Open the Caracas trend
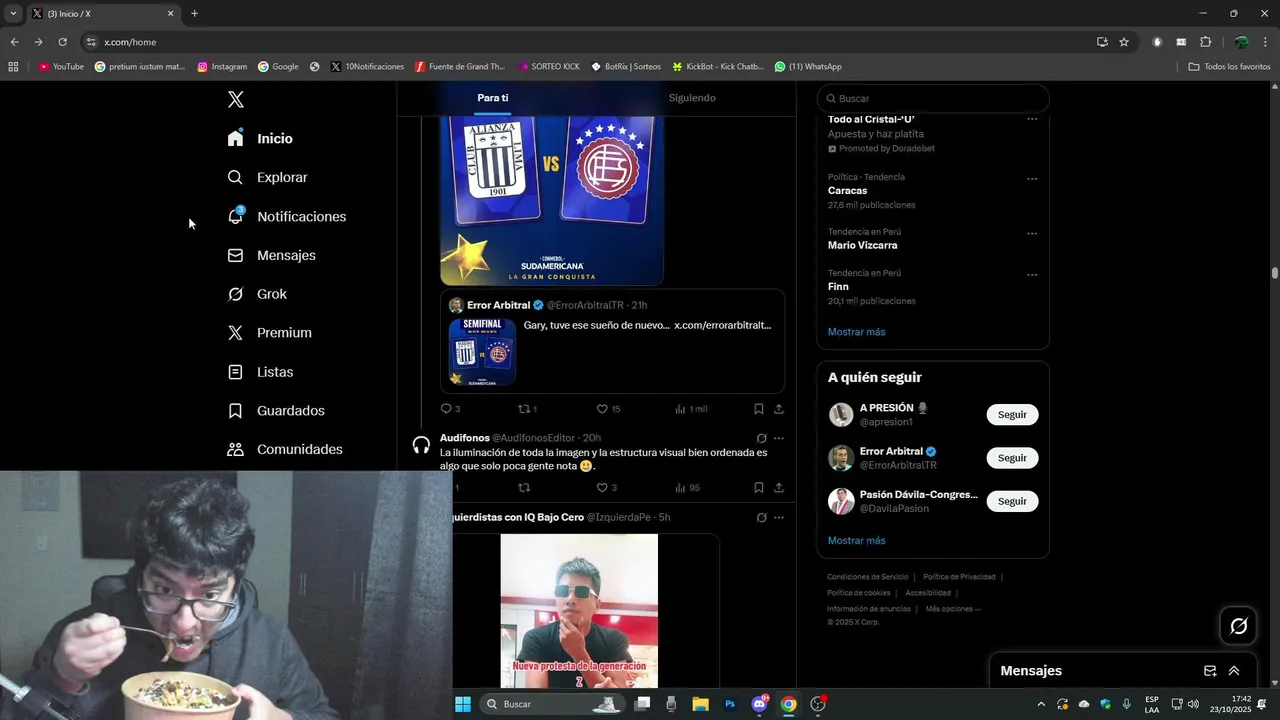The width and height of the screenshot is (1280, 720). 847,191
